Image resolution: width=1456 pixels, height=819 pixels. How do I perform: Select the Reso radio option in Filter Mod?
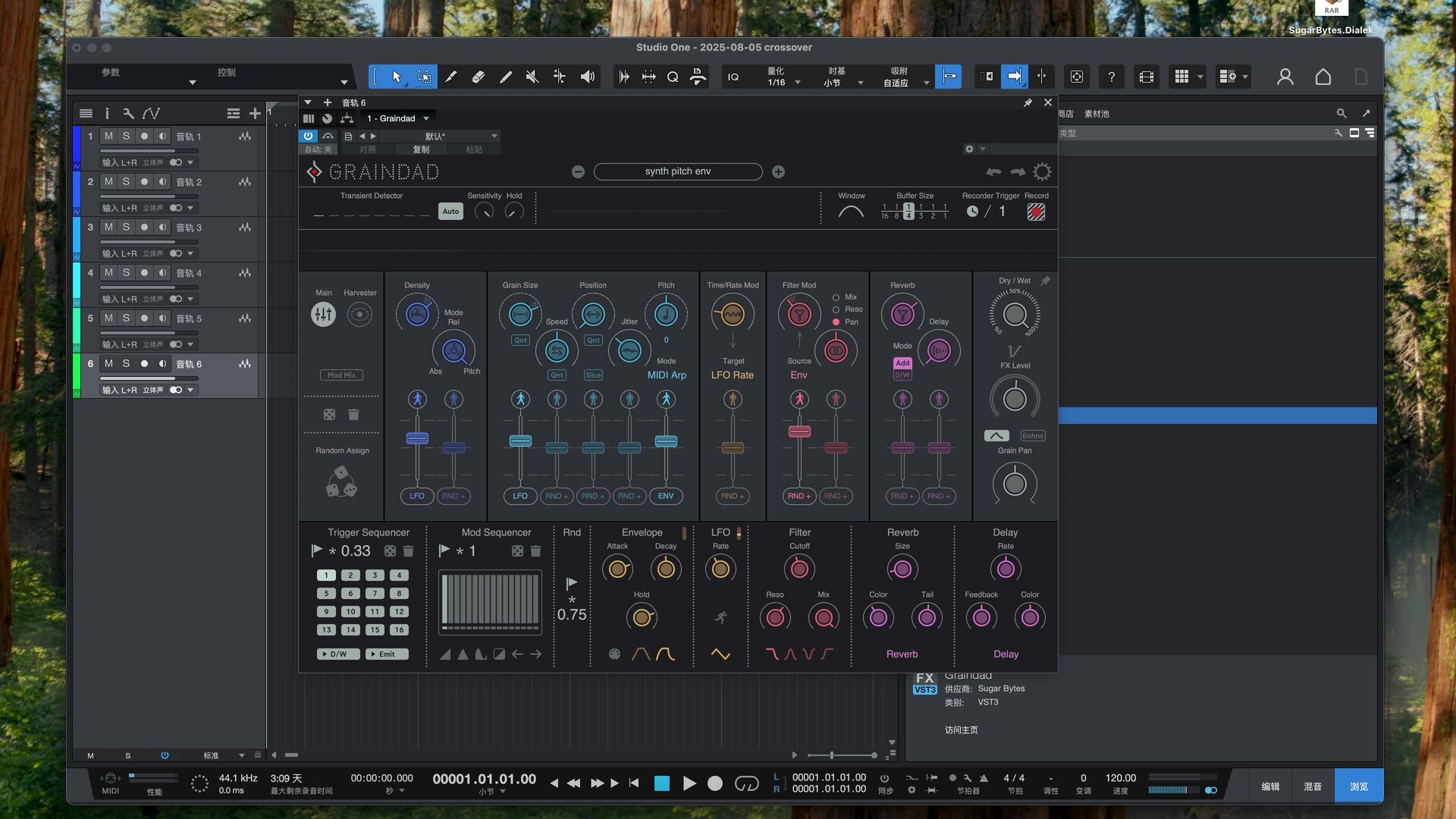pos(836,309)
